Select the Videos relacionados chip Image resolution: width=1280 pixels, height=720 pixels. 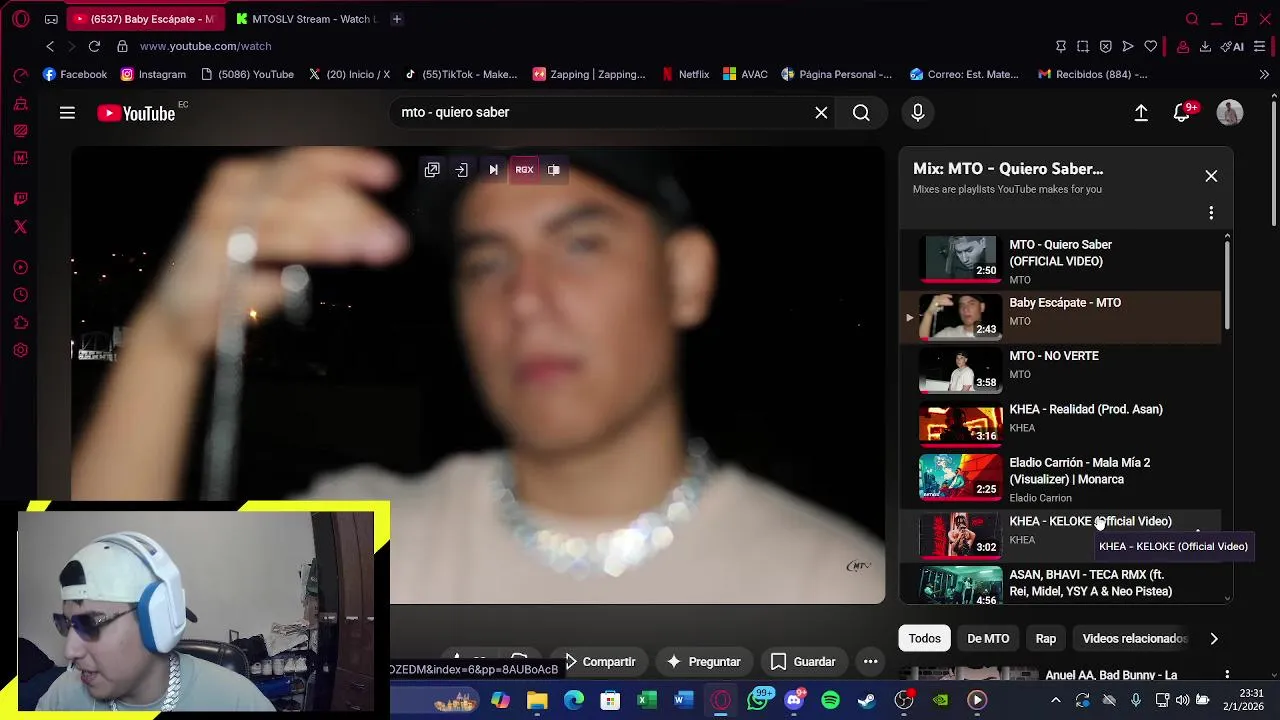[1135, 638]
